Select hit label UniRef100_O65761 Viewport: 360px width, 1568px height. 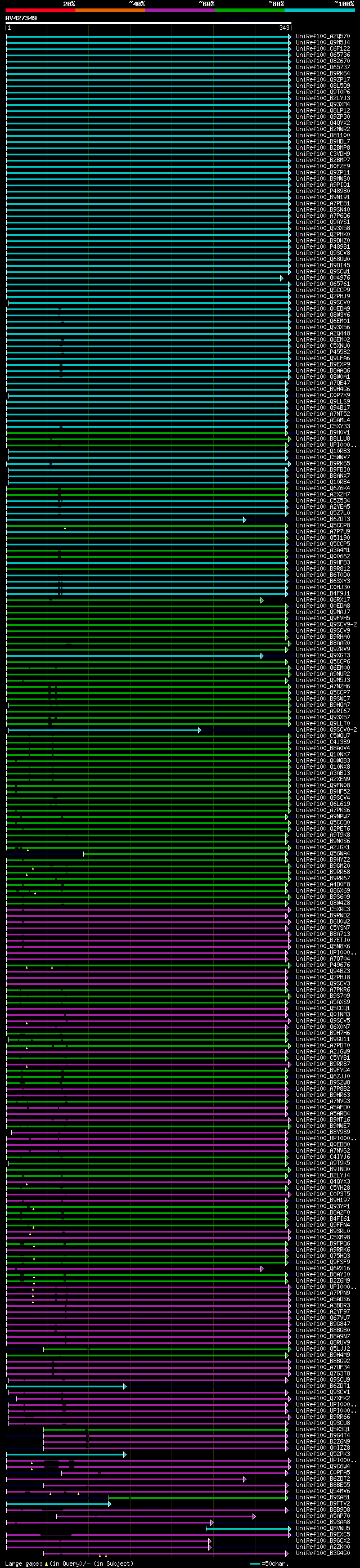322,284
